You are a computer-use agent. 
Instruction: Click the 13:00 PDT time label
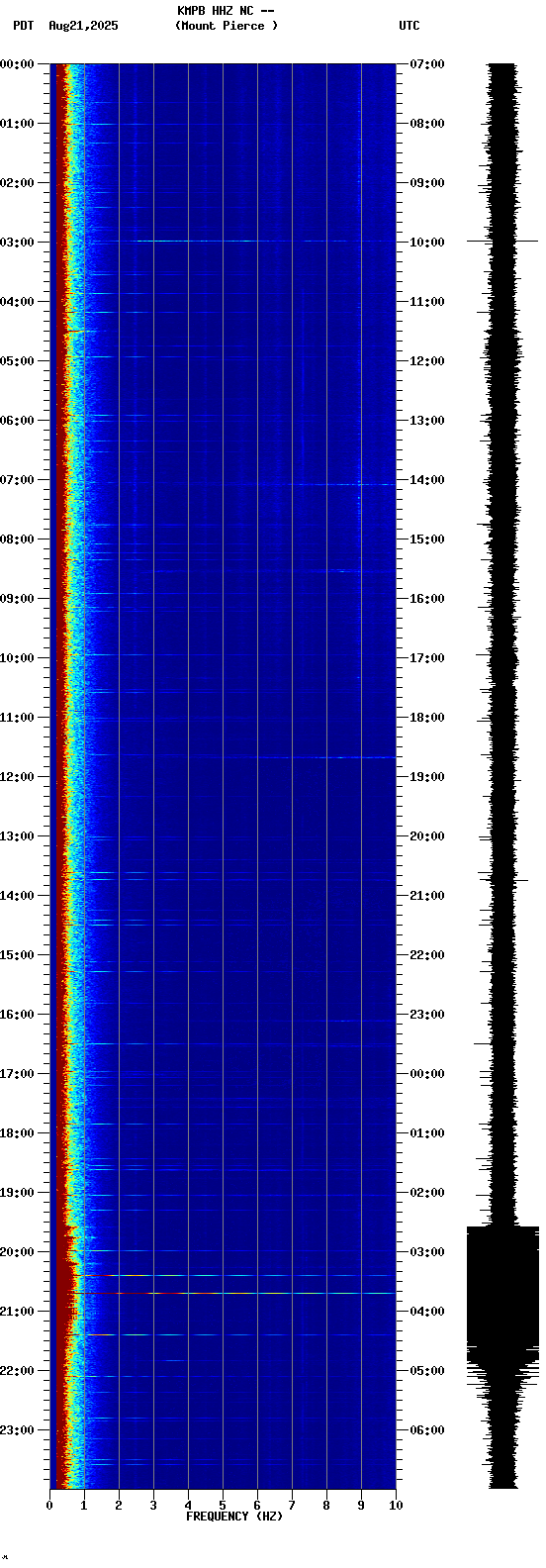coord(17,836)
